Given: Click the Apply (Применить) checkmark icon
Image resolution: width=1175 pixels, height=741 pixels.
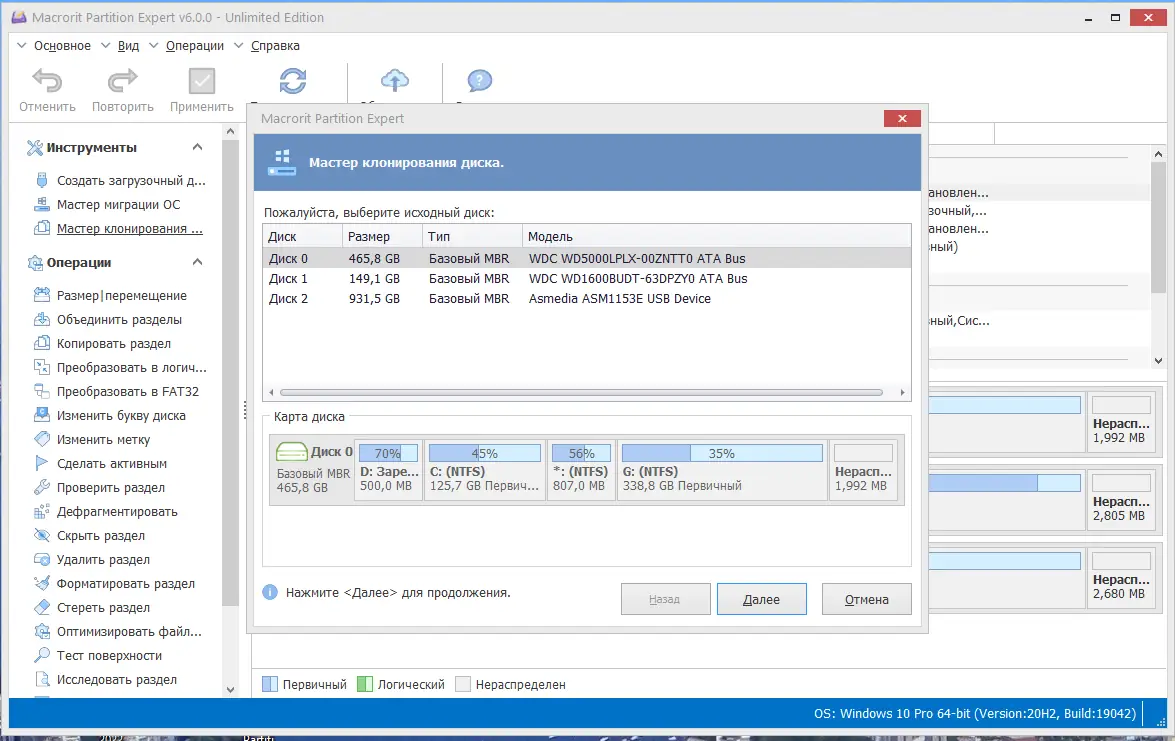Looking at the screenshot, I should [202, 81].
